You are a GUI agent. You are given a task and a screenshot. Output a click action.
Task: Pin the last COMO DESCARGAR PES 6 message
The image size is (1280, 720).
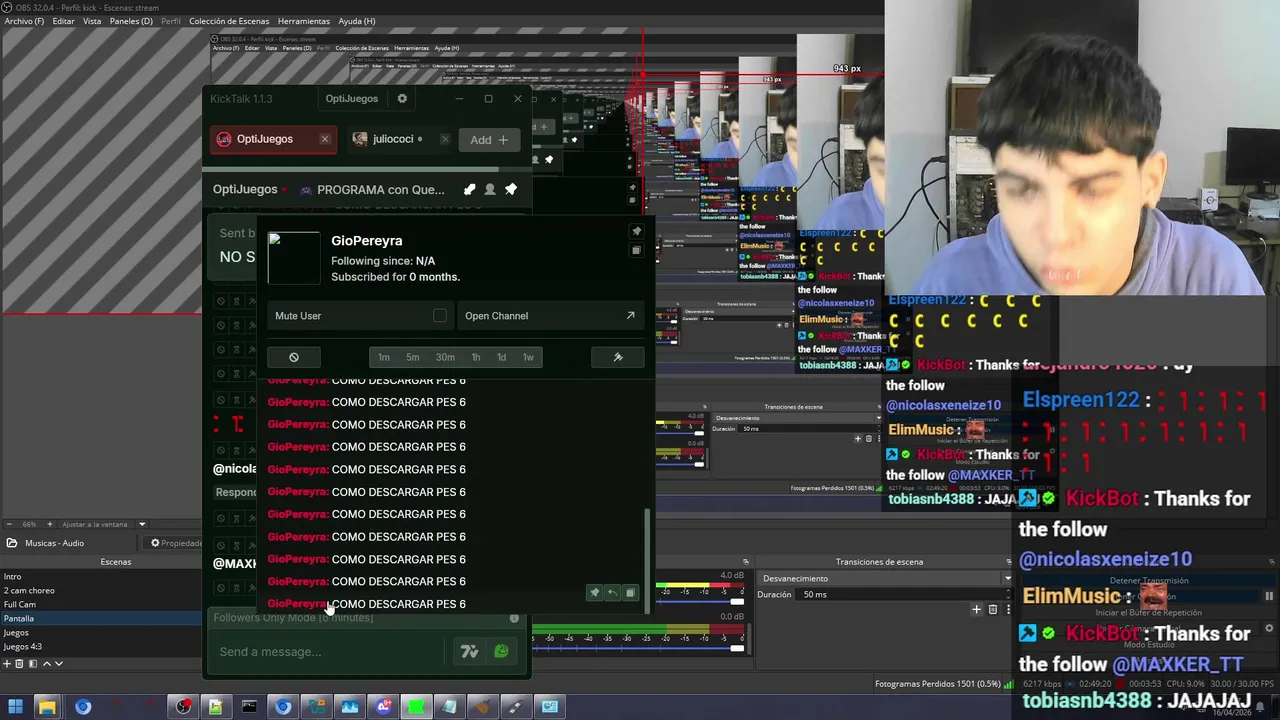[x=594, y=593]
